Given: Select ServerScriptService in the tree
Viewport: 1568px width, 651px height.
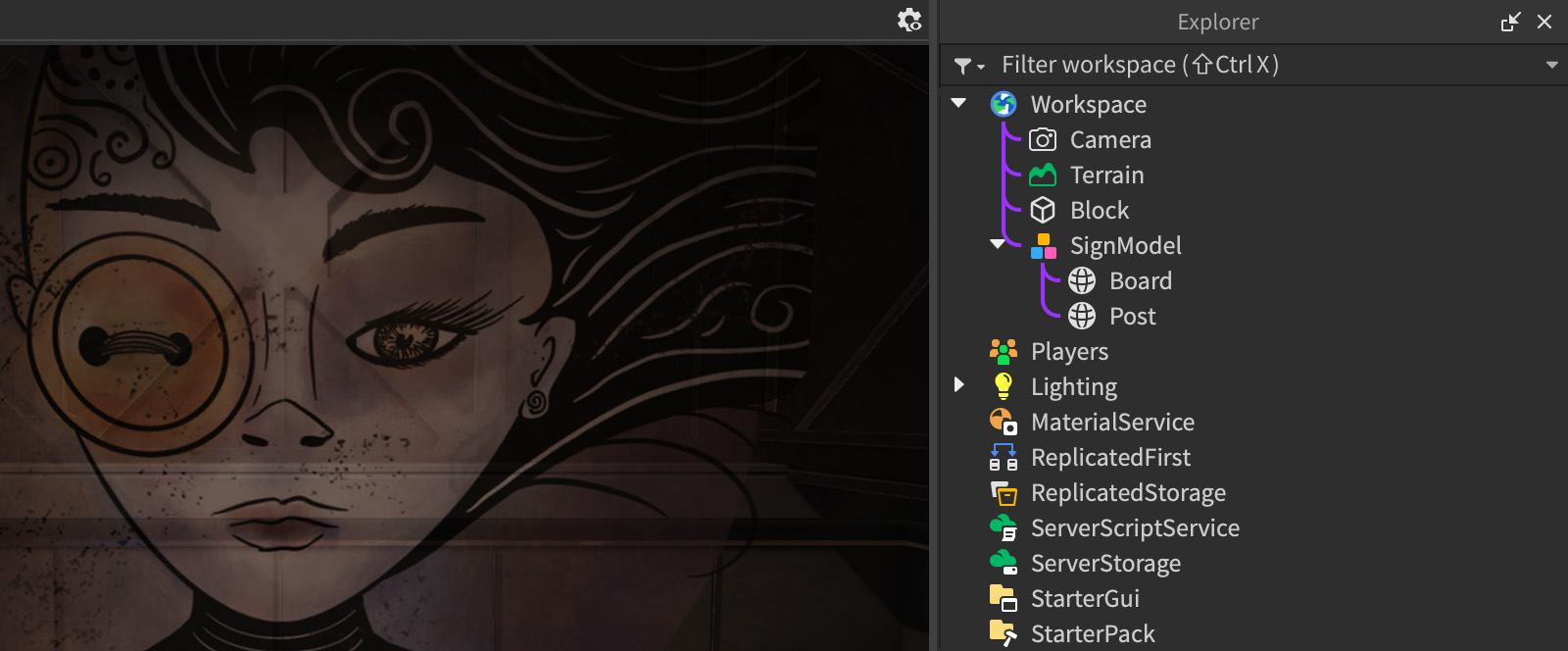Looking at the screenshot, I should tap(1135, 527).
